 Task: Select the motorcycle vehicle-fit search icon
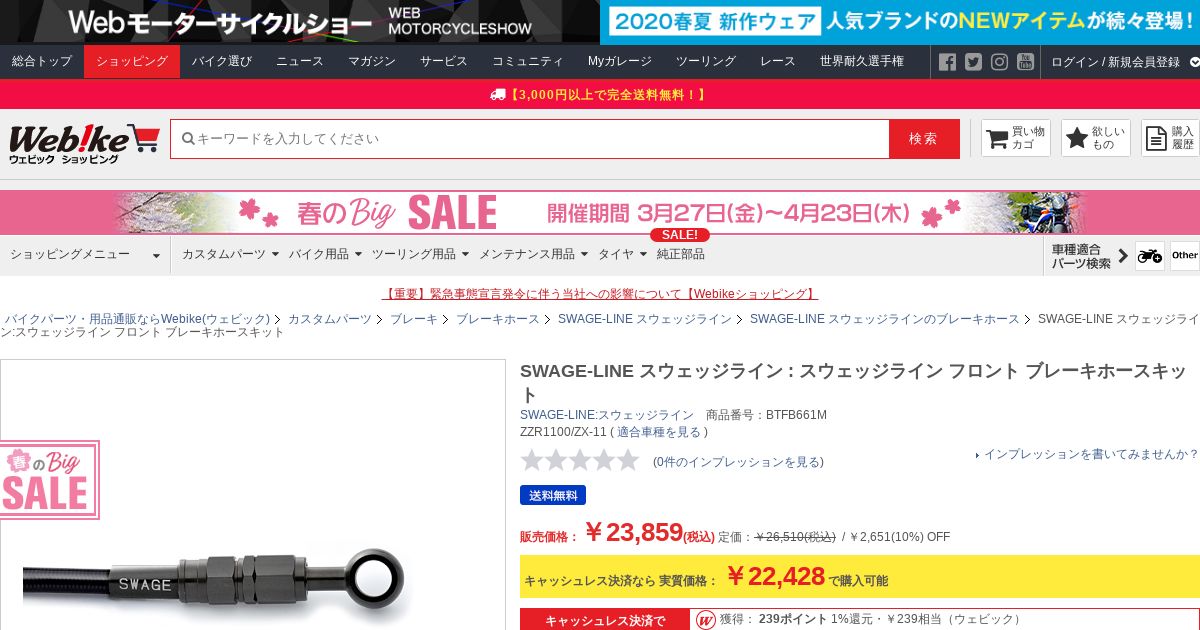coord(1150,255)
